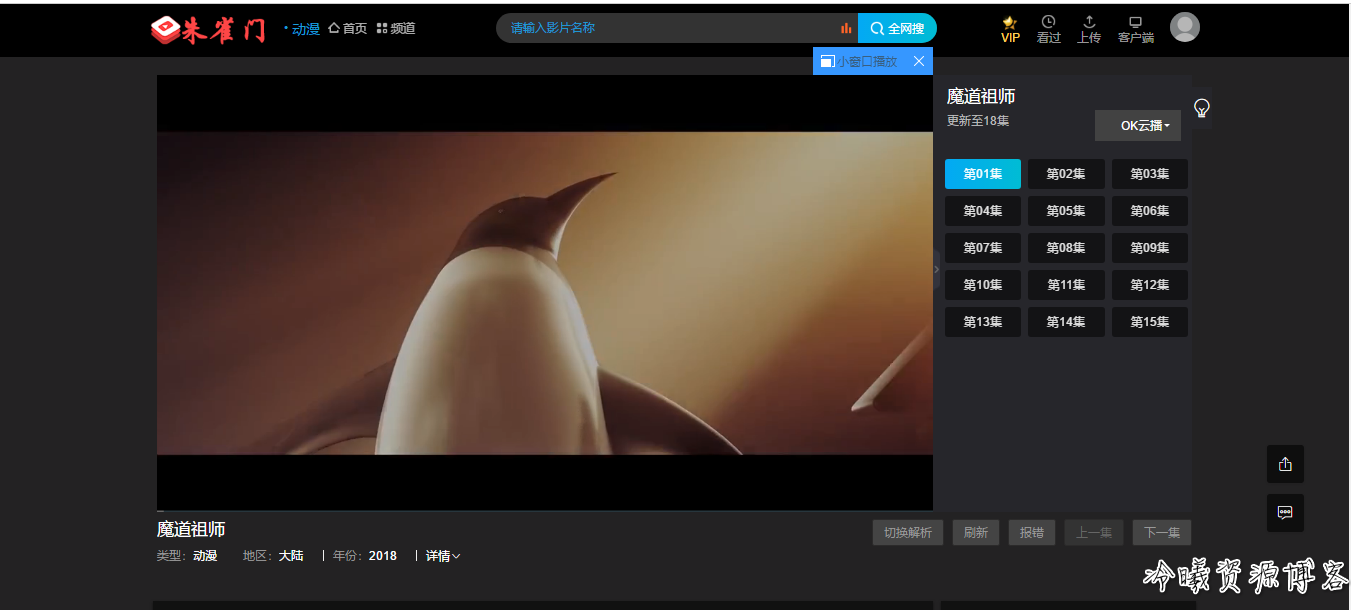Click the 朱雀门 site logo
1351x610 pixels.
pyautogui.click(x=208, y=29)
